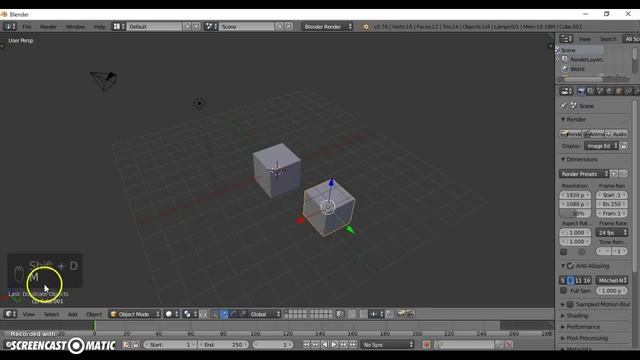Click the Default screen layout name field

click(x=154, y=27)
